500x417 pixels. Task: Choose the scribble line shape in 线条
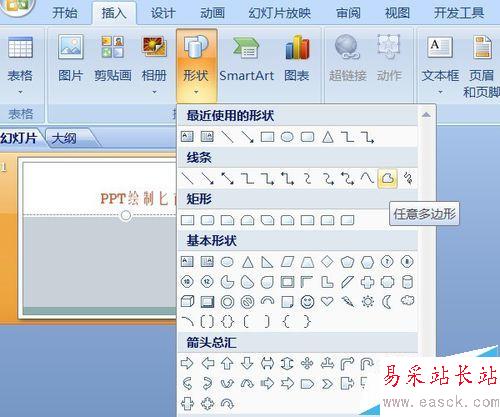408,178
